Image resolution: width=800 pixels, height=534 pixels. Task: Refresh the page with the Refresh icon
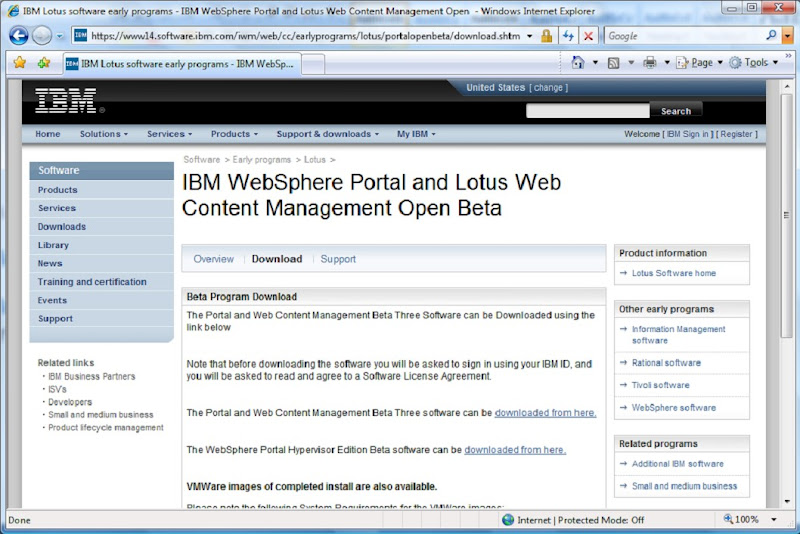point(568,36)
